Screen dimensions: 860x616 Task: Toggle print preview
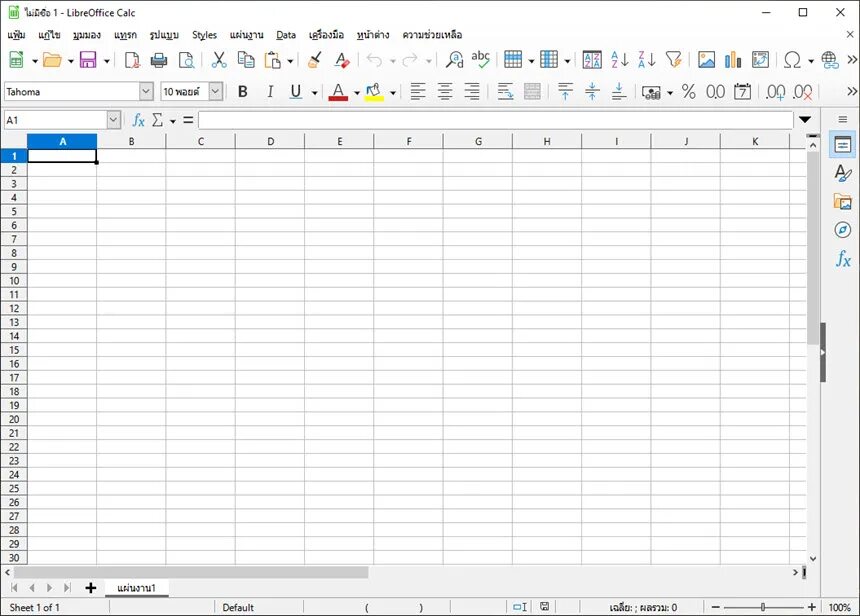click(x=186, y=60)
